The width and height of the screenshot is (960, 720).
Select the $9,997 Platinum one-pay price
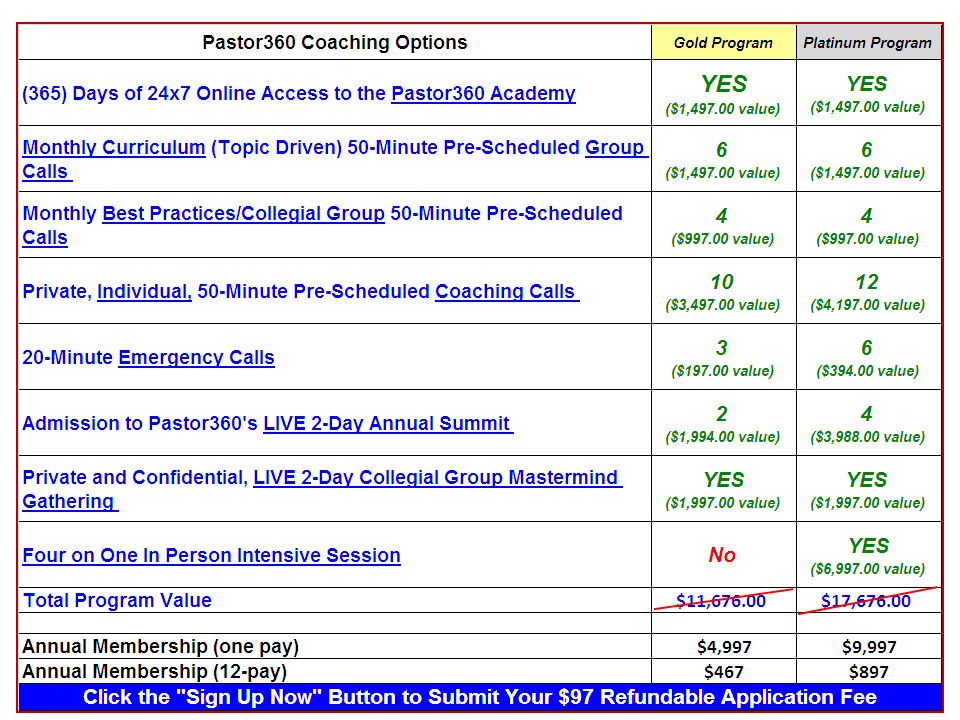coord(867,647)
